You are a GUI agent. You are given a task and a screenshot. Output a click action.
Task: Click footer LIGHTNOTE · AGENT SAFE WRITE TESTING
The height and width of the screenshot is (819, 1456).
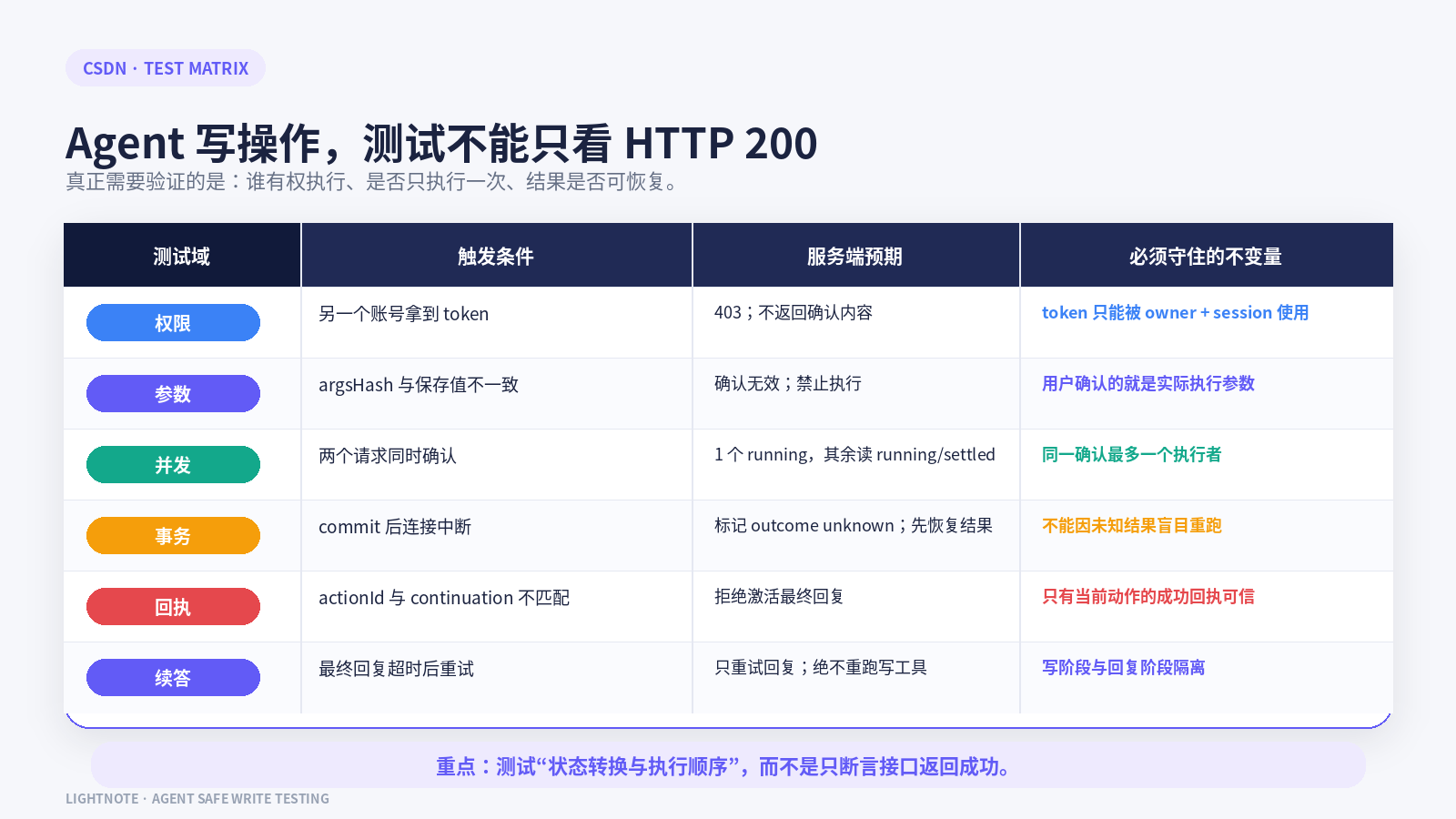(197, 799)
